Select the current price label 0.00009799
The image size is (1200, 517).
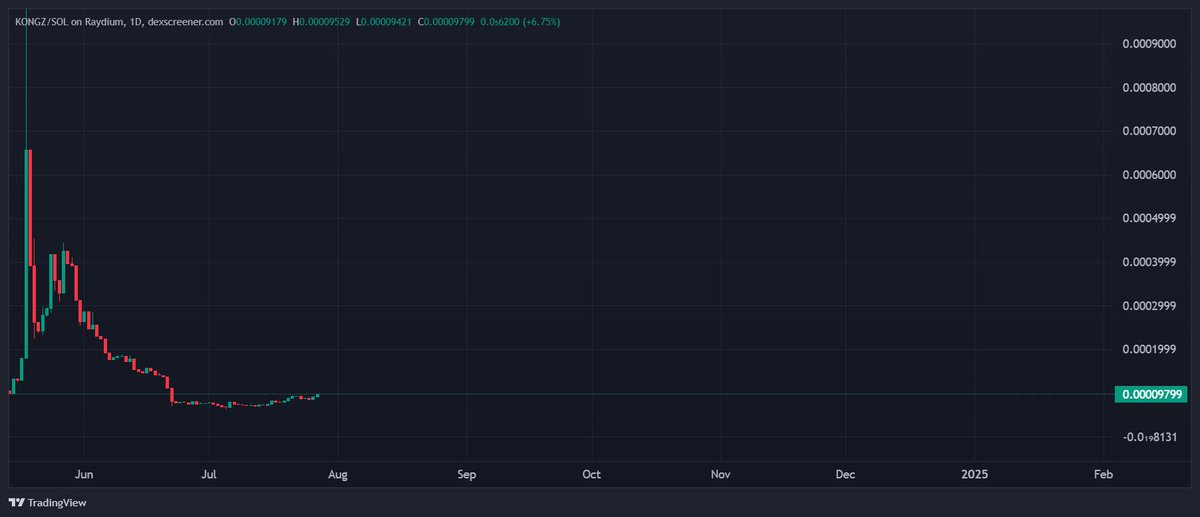(1150, 394)
